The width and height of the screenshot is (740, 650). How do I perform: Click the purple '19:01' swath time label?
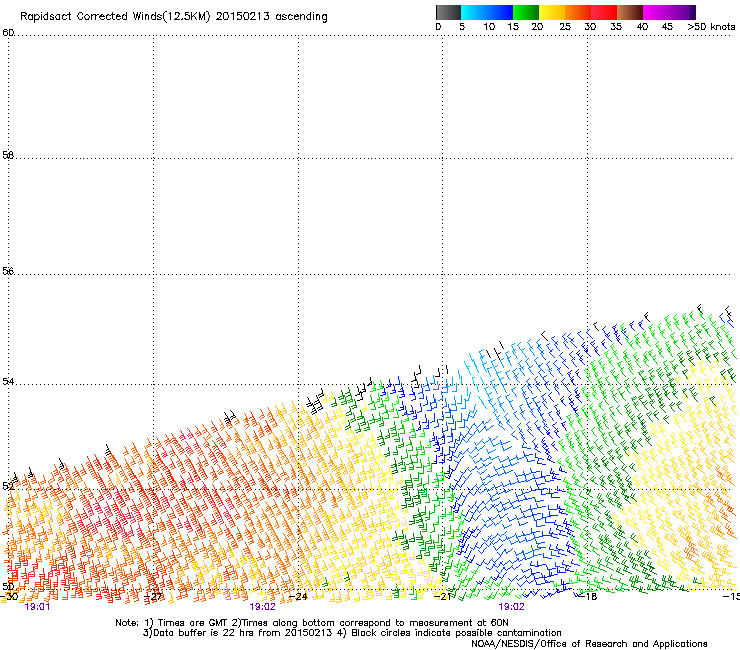click(37, 607)
